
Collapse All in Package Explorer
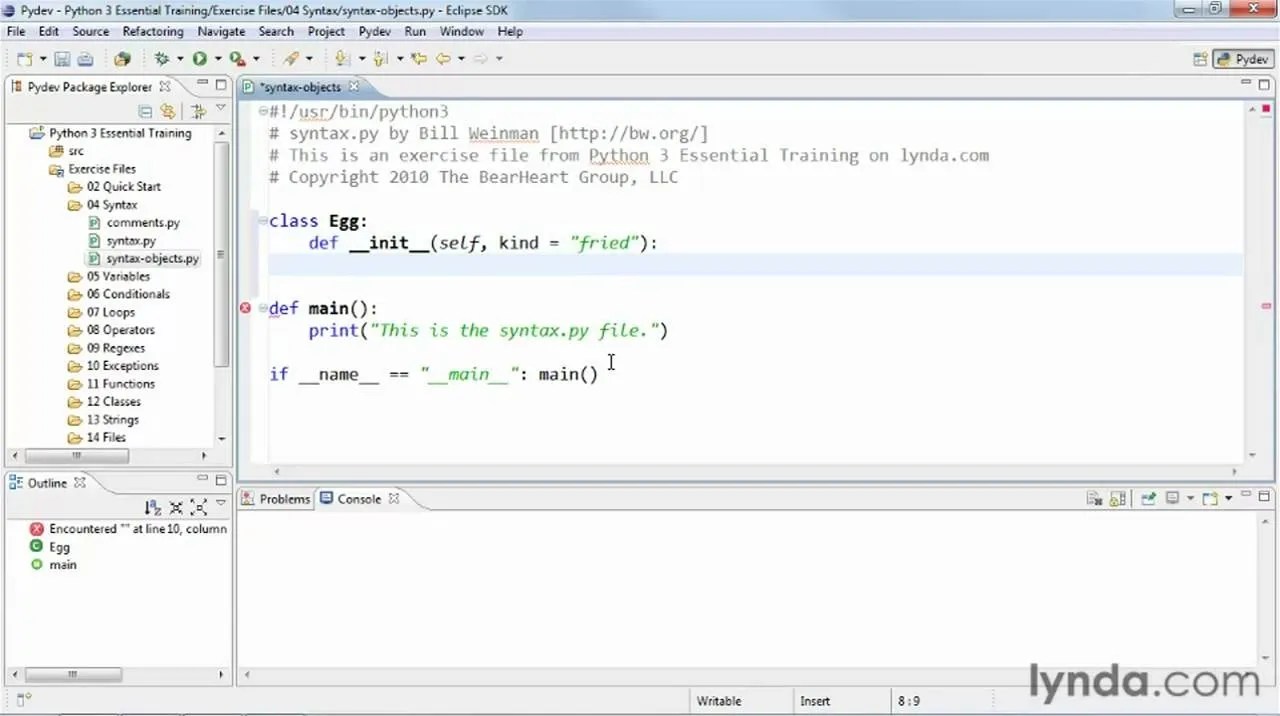pyautogui.click(x=145, y=111)
